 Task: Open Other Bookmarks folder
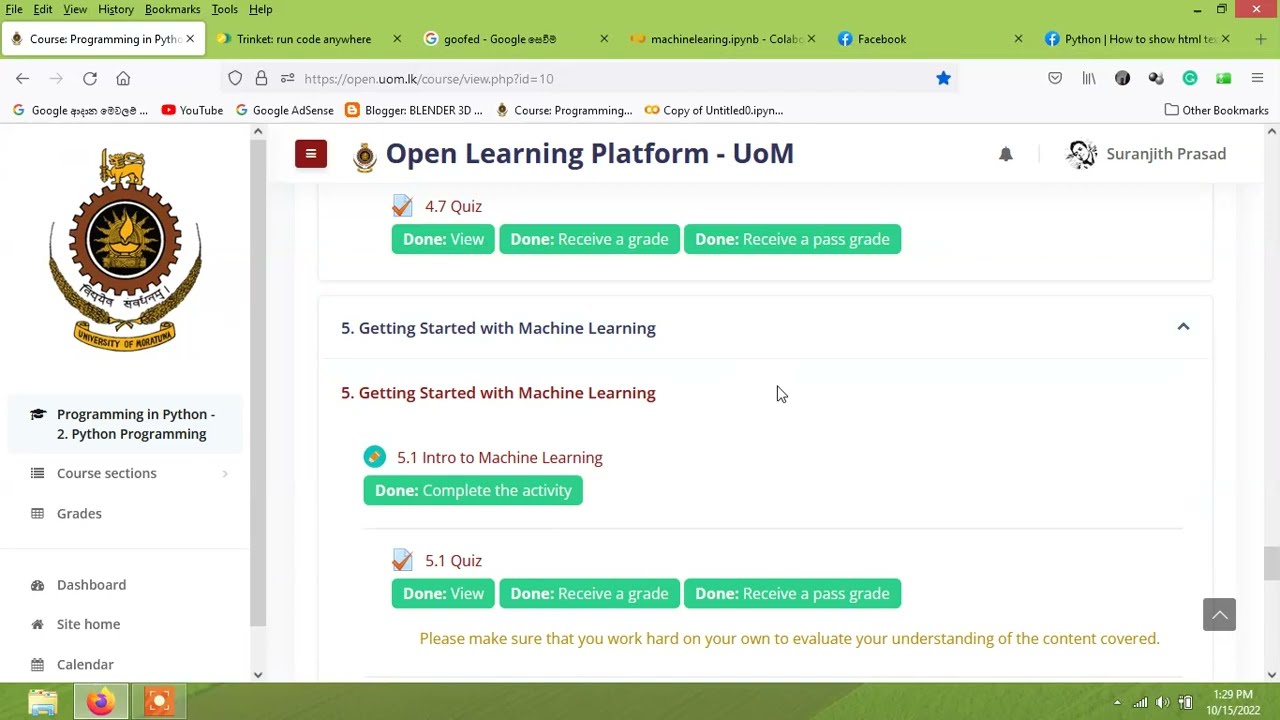click(1216, 110)
